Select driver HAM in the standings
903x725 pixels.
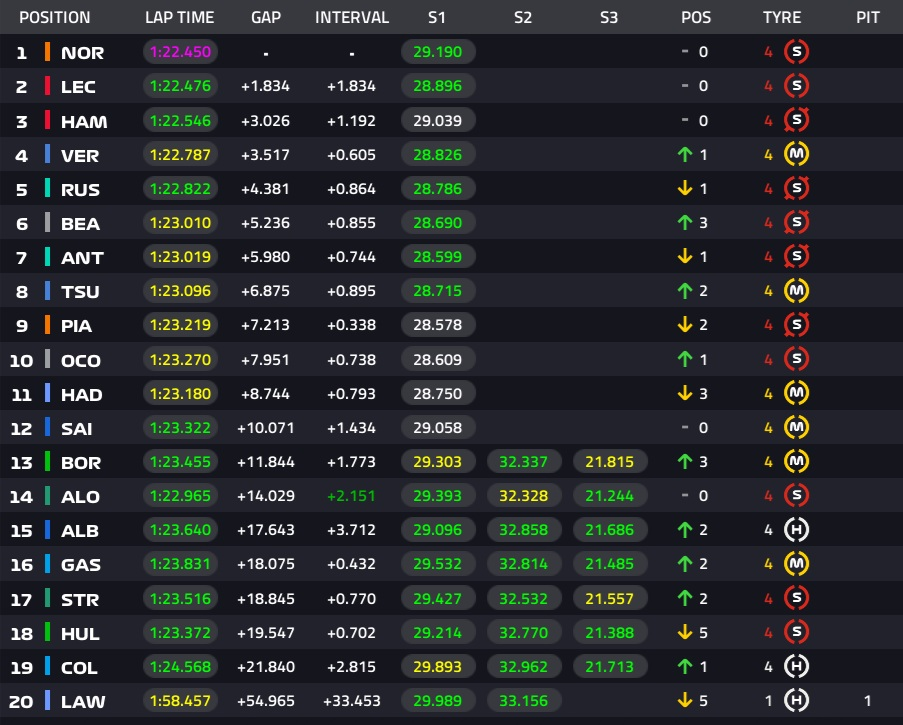tap(84, 121)
